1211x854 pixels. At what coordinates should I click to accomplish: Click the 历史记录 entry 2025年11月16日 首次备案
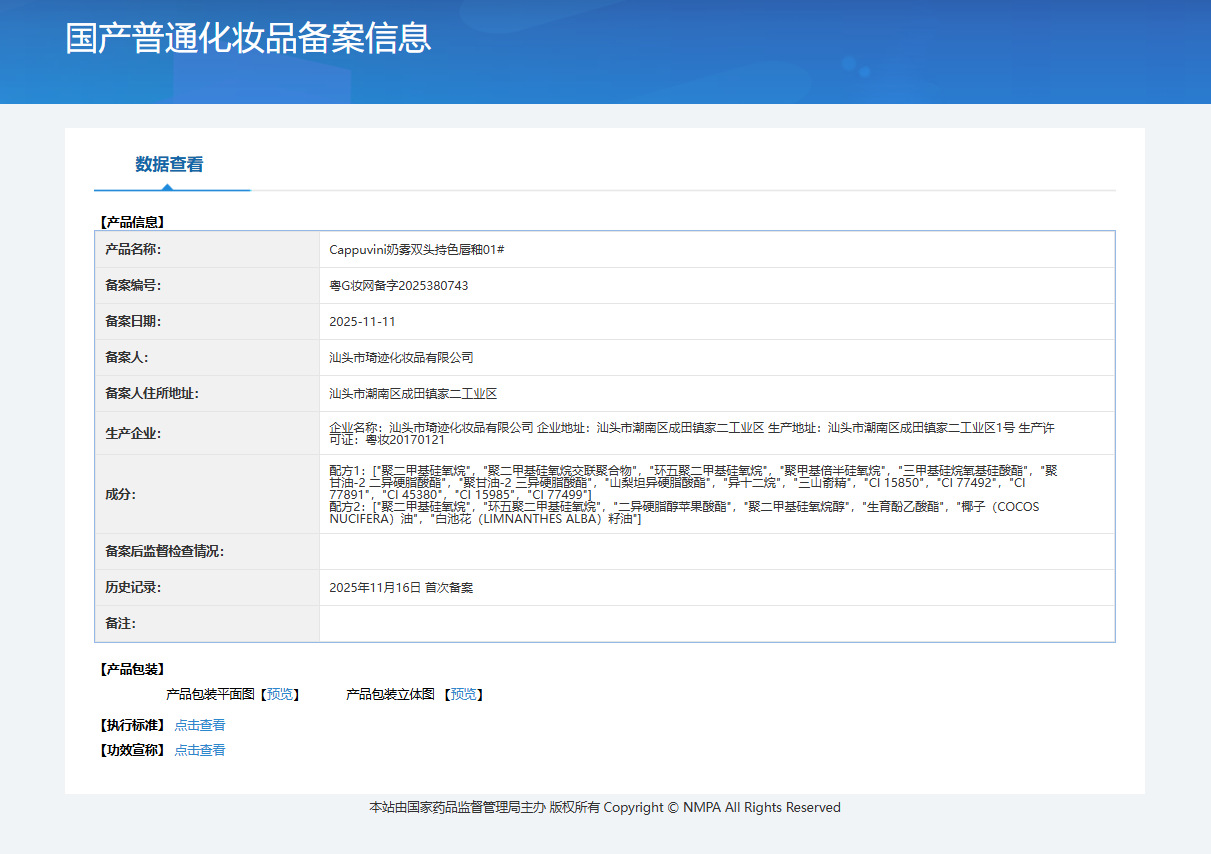pos(401,588)
